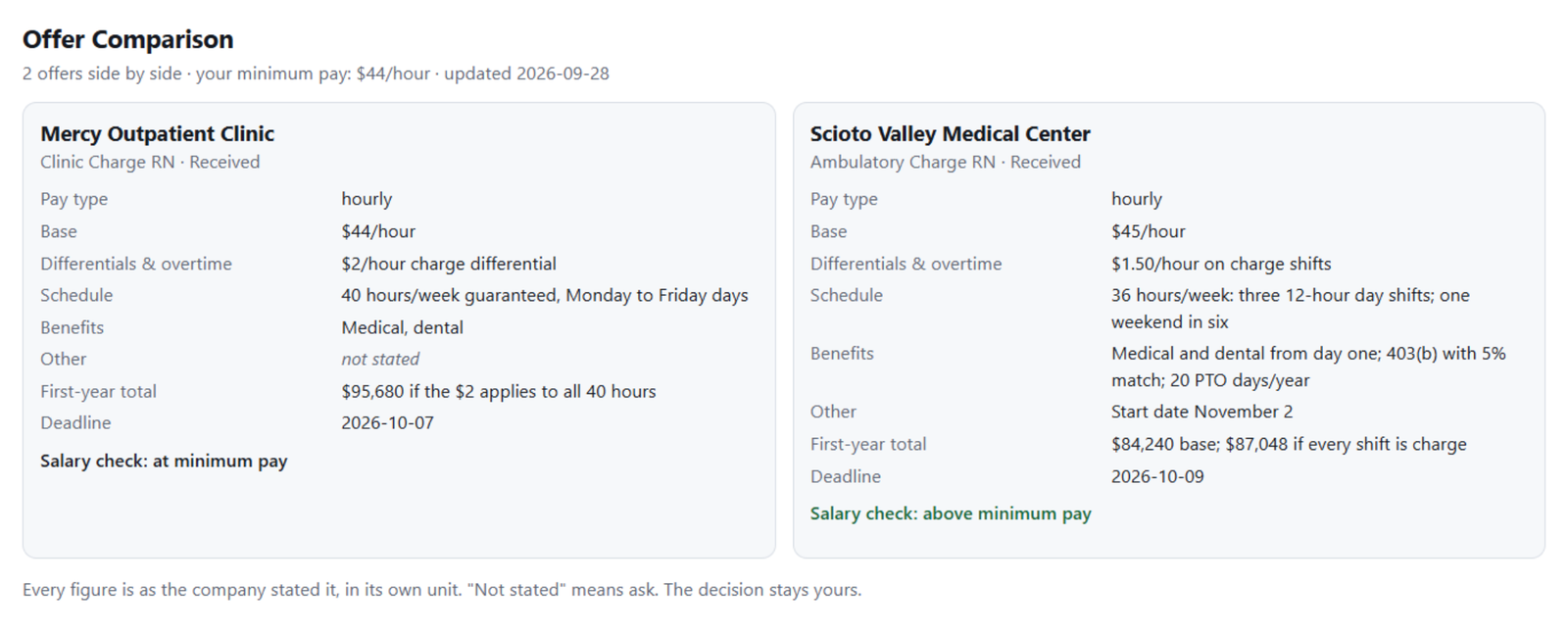
Task: Select the Mercy Outpatient Clinic title
Action: pyautogui.click(x=157, y=133)
